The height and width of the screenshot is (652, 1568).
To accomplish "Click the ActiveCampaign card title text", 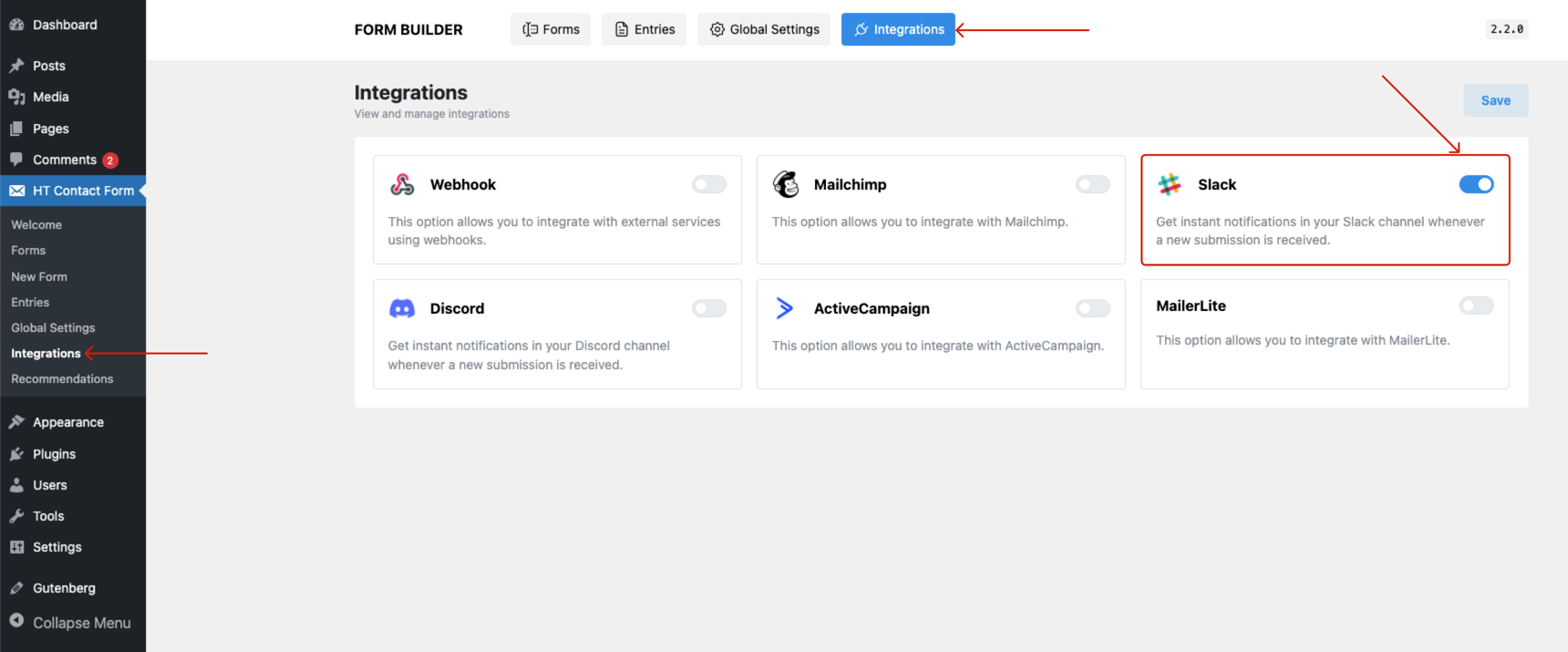I will point(872,308).
